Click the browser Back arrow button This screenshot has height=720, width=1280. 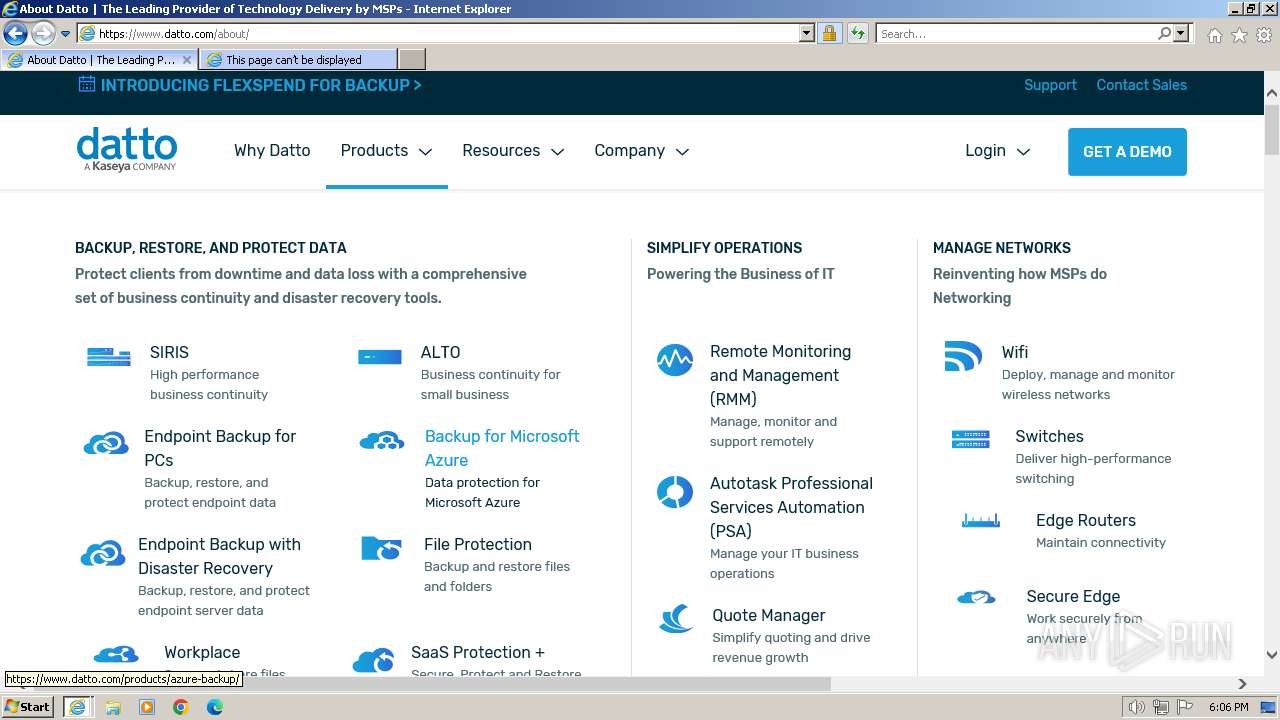(x=16, y=33)
